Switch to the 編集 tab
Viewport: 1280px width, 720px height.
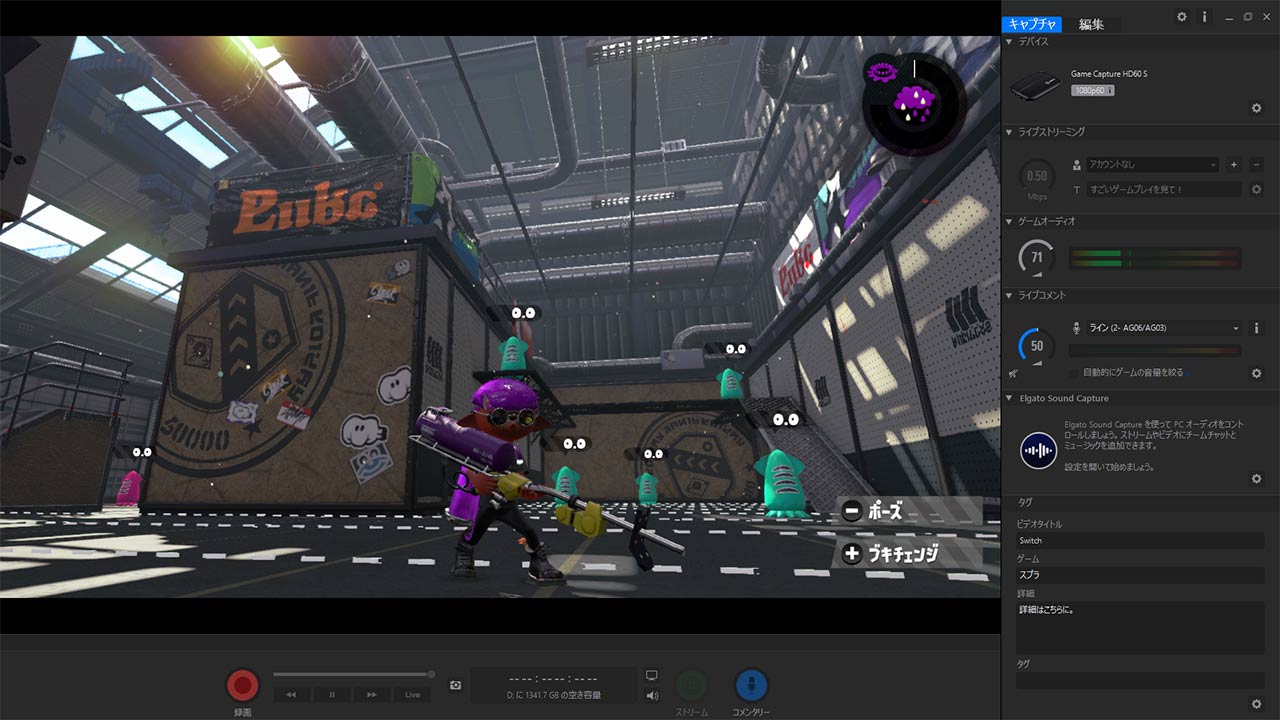point(1091,24)
